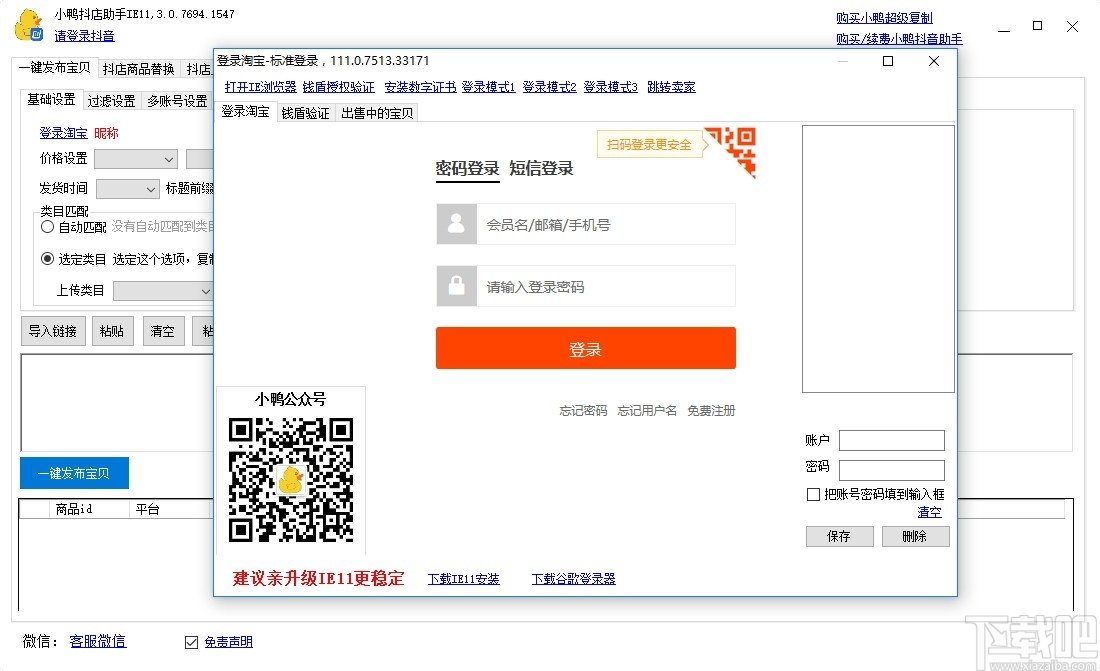1100x671 pixels.
Task: Click the yellow duck app logo
Action: coord(29,25)
